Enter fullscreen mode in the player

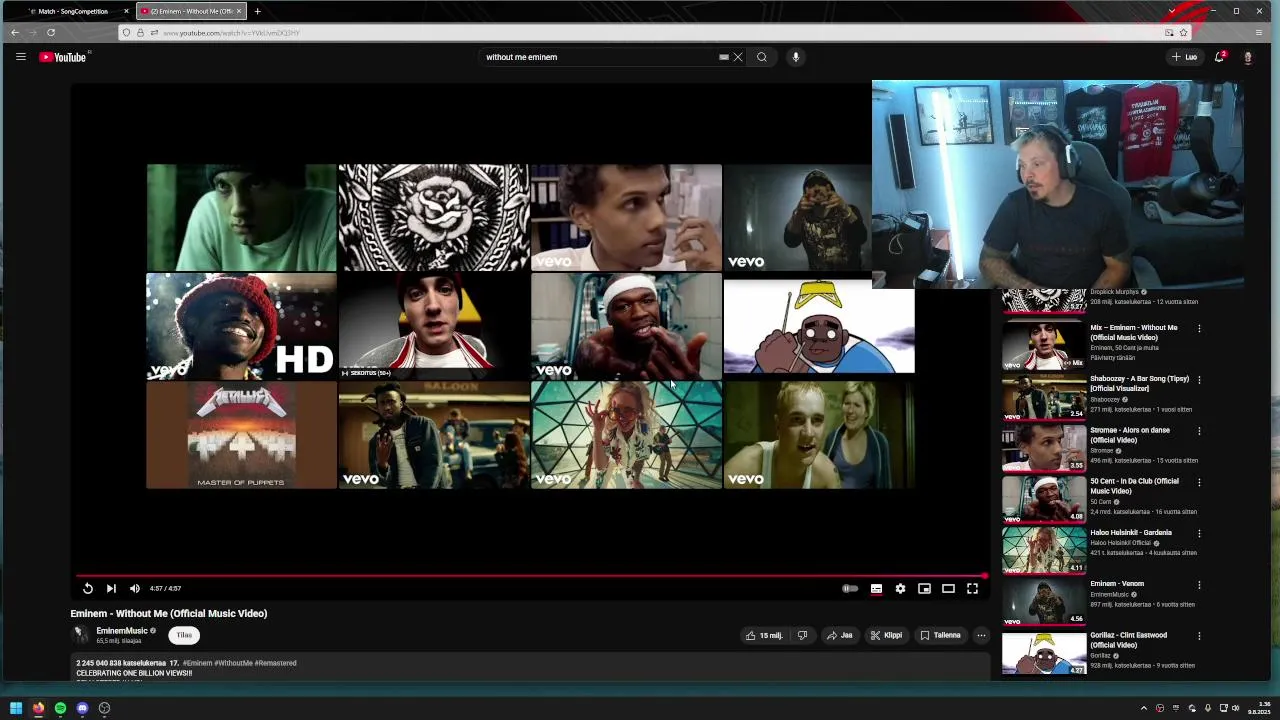pyautogui.click(x=972, y=589)
